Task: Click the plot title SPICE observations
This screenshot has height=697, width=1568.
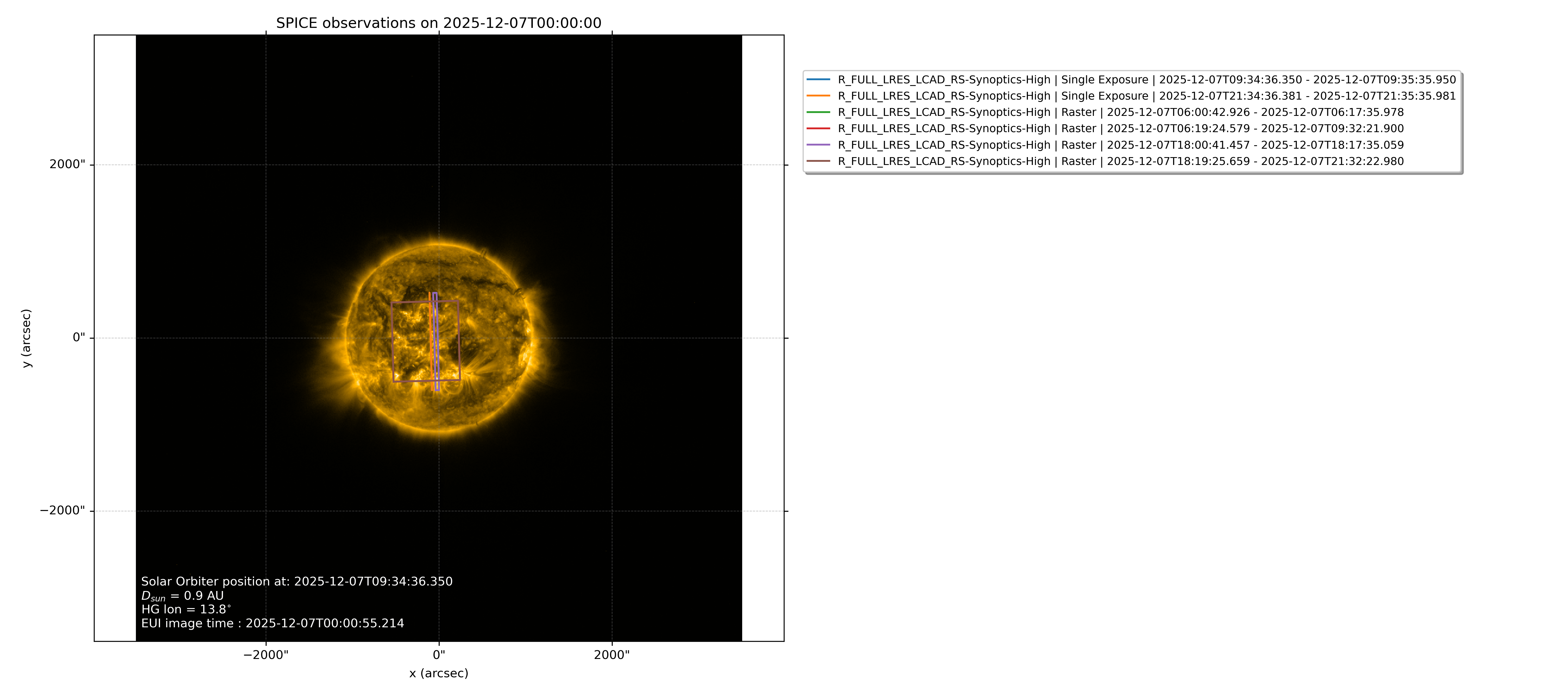Action: (438, 23)
